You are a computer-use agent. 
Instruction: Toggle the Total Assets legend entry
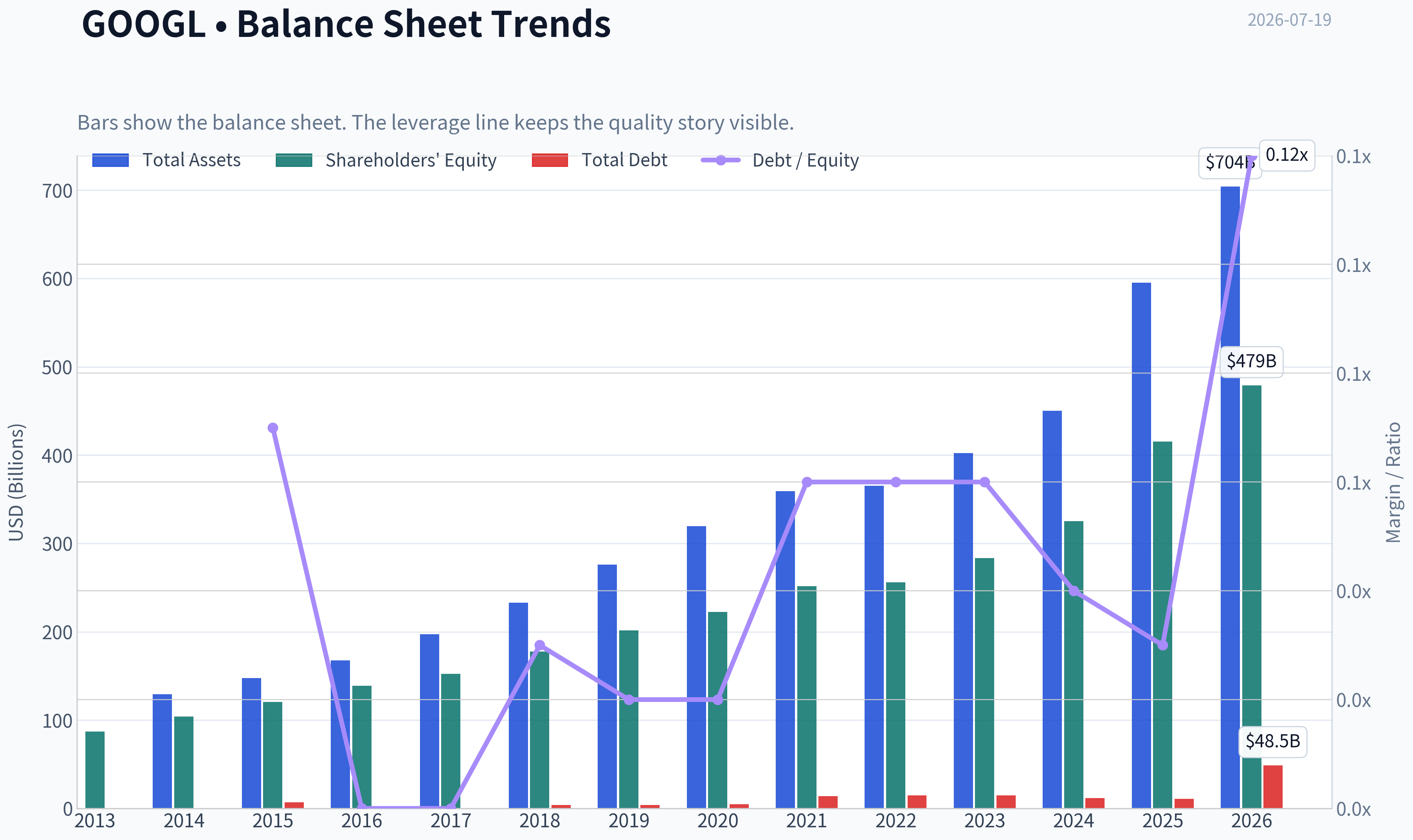(x=167, y=160)
